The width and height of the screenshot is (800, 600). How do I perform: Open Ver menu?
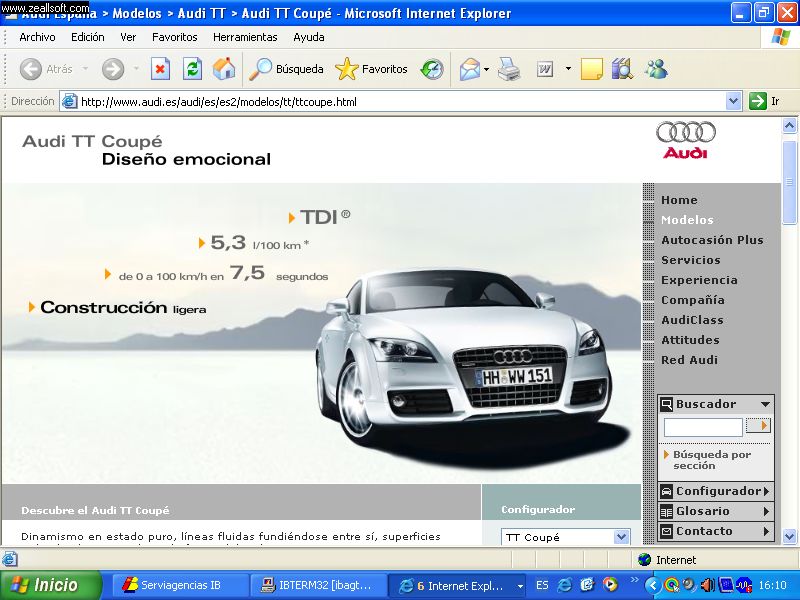pos(128,37)
